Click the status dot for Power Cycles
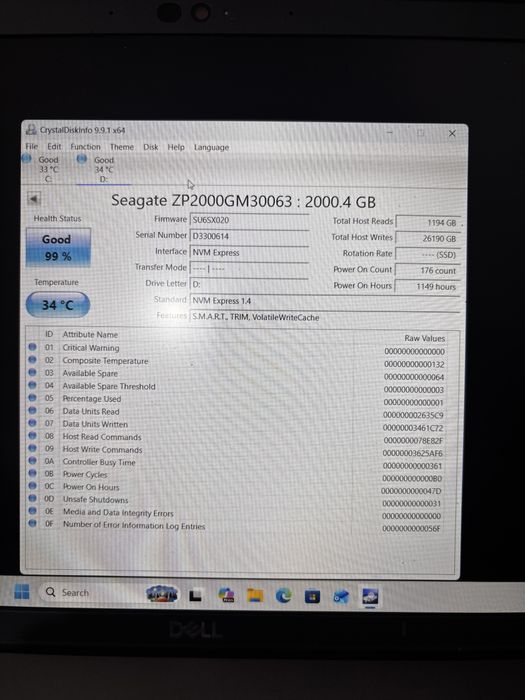The image size is (525, 700). click(x=33, y=473)
